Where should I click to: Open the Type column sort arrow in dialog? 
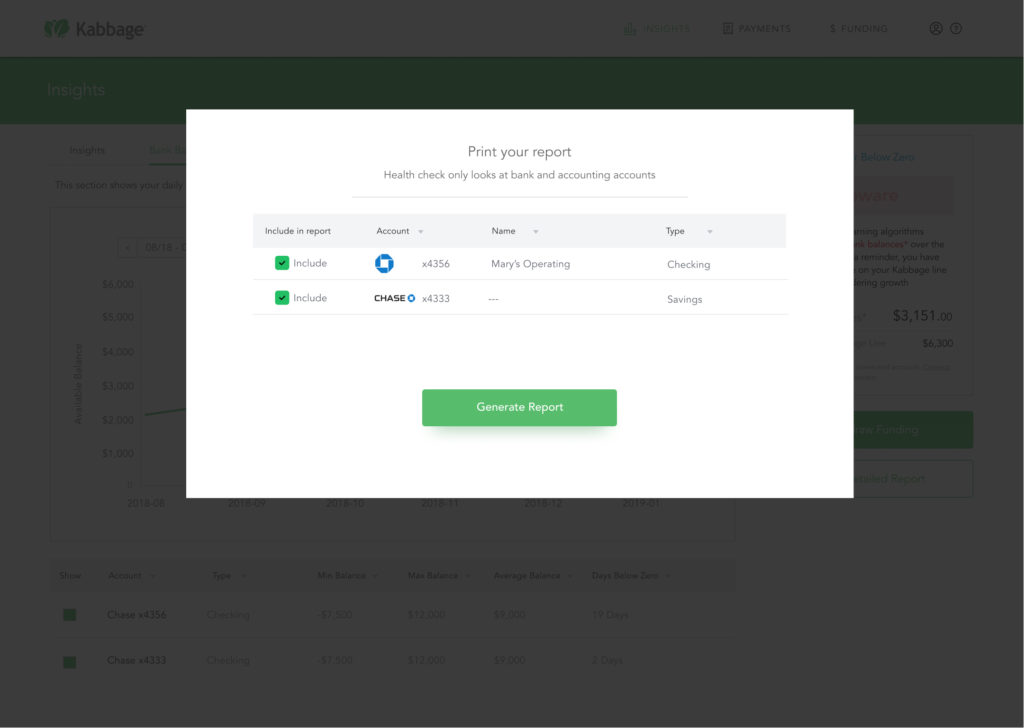(x=710, y=232)
